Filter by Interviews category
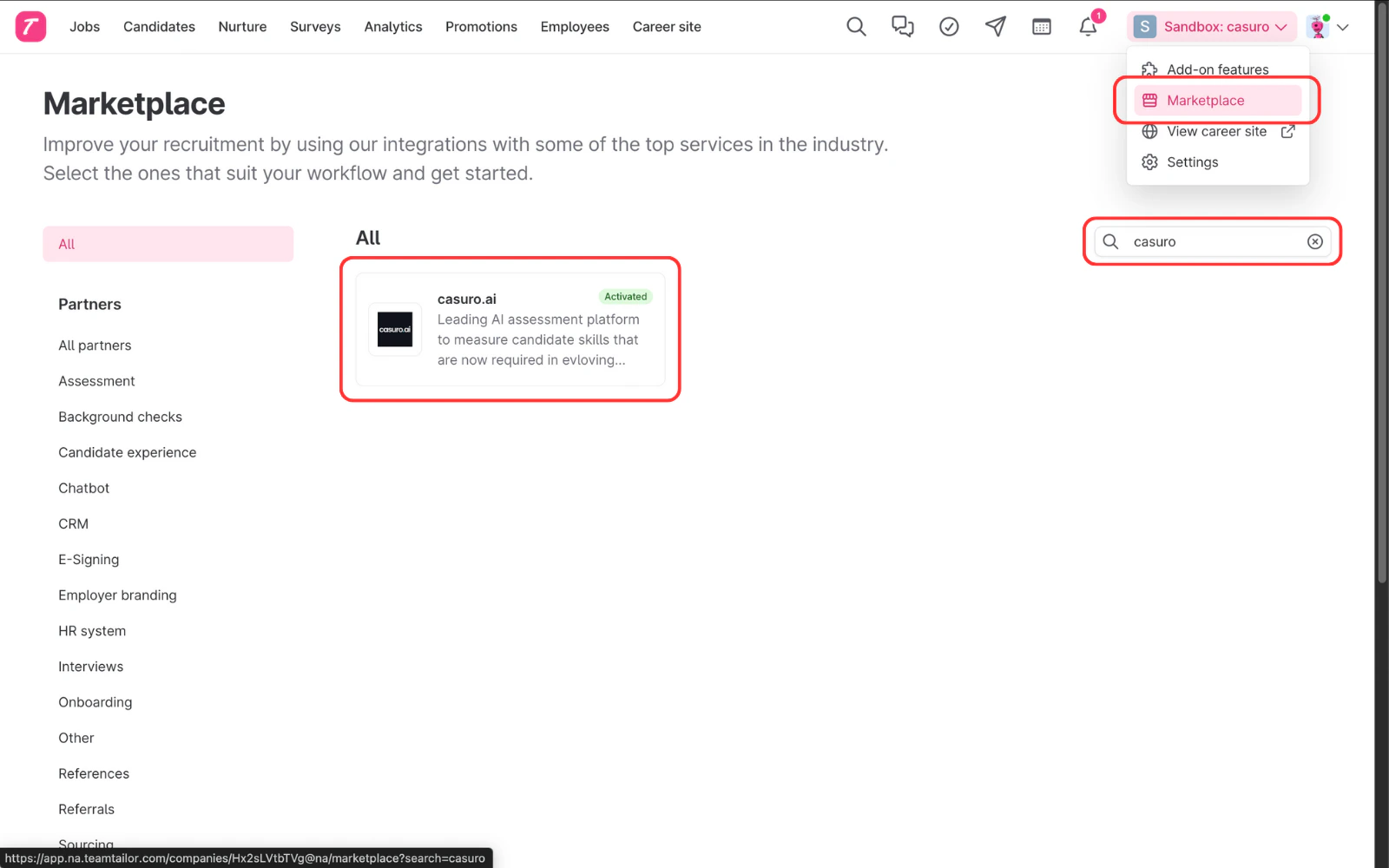 (x=90, y=667)
